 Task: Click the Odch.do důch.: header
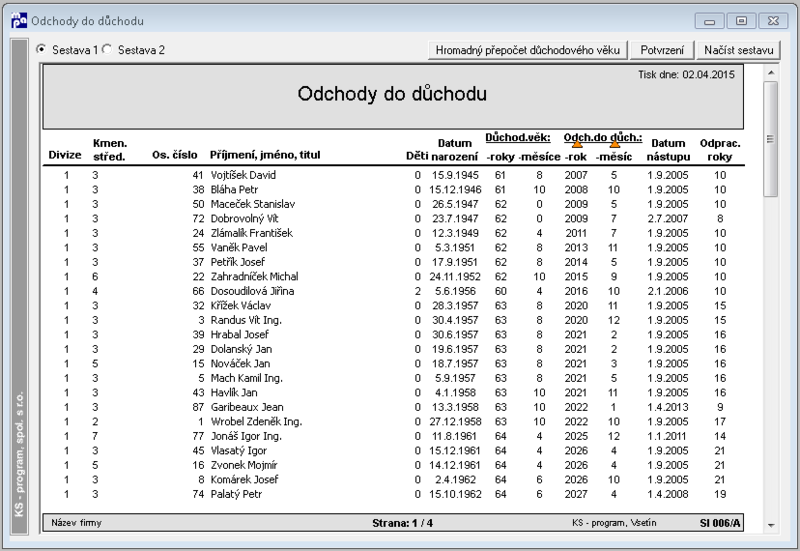[x=603, y=137]
